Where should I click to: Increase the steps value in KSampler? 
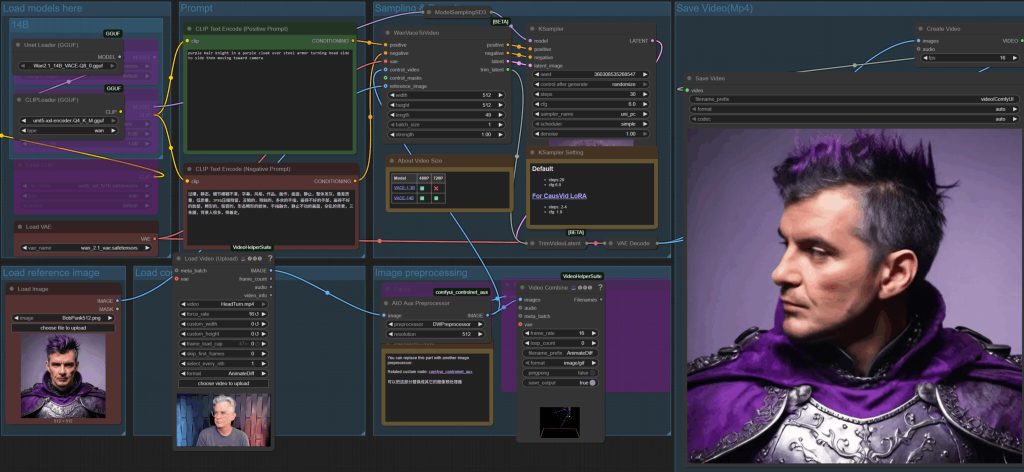coord(646,94)
